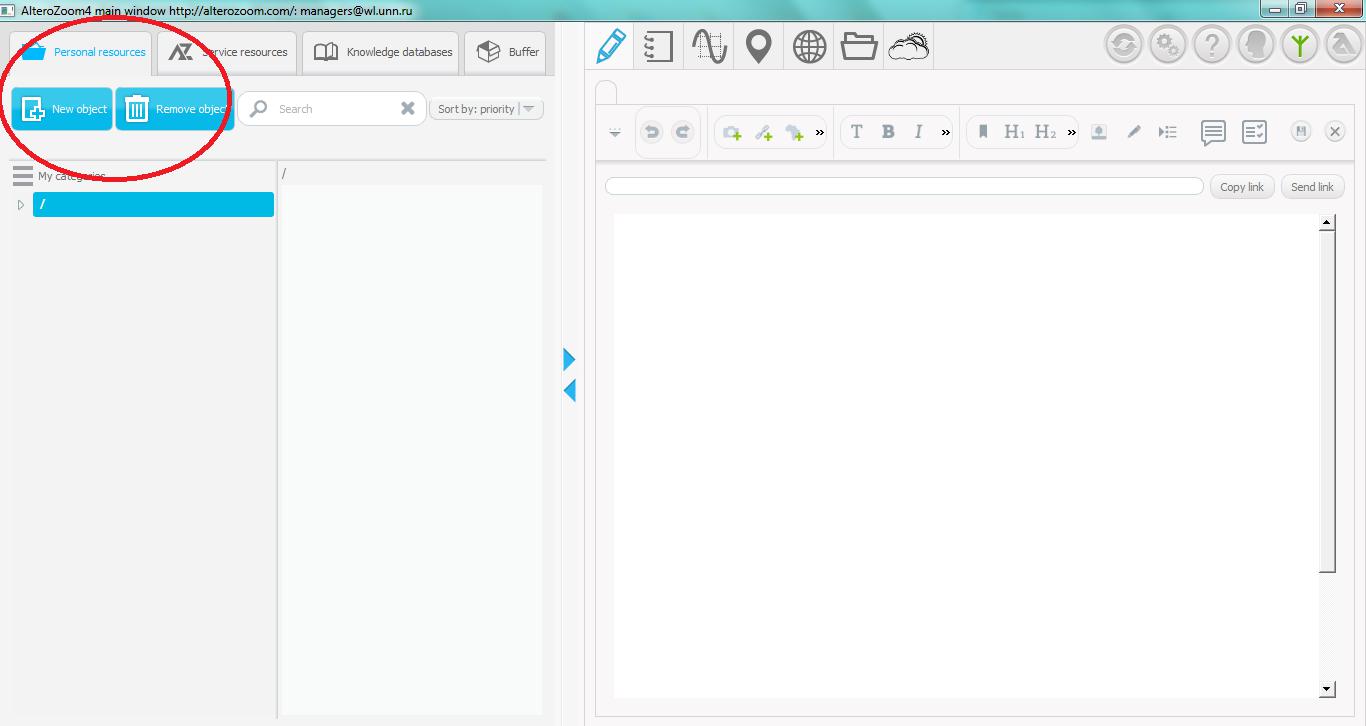Open the globe web browser tab

coord(809,47)
